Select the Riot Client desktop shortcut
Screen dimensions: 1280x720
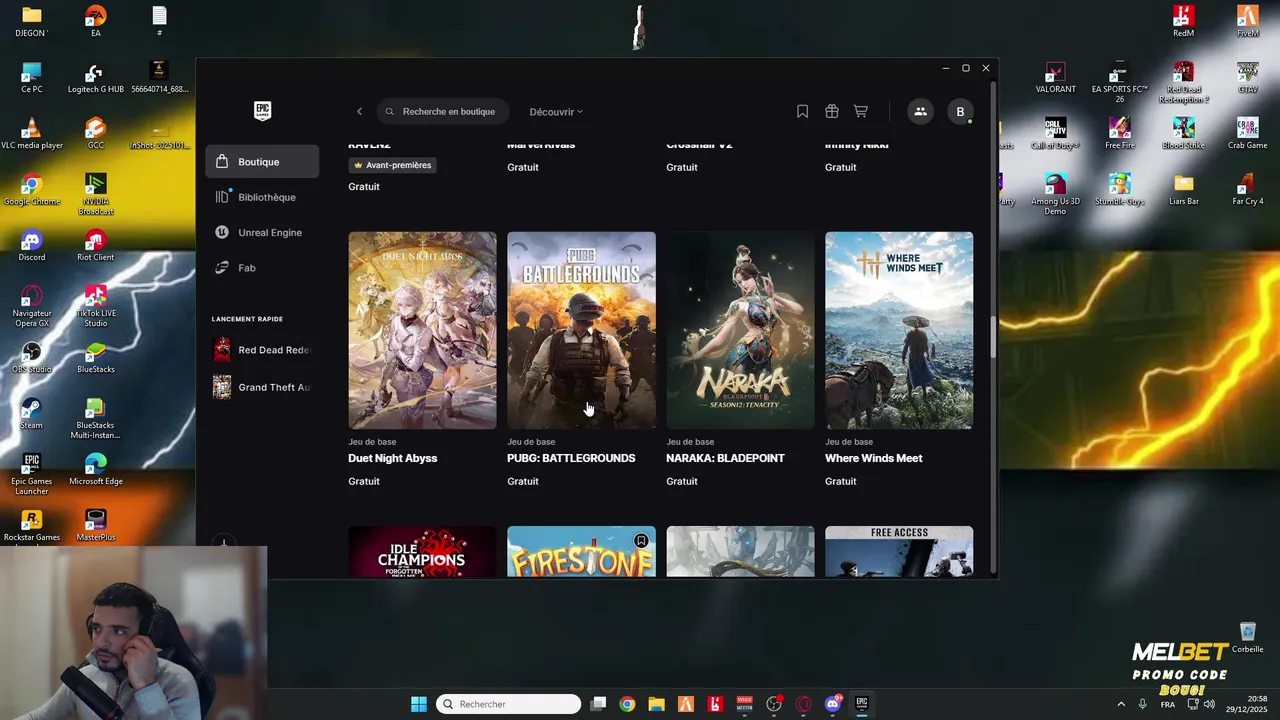[x=95, y=247]
